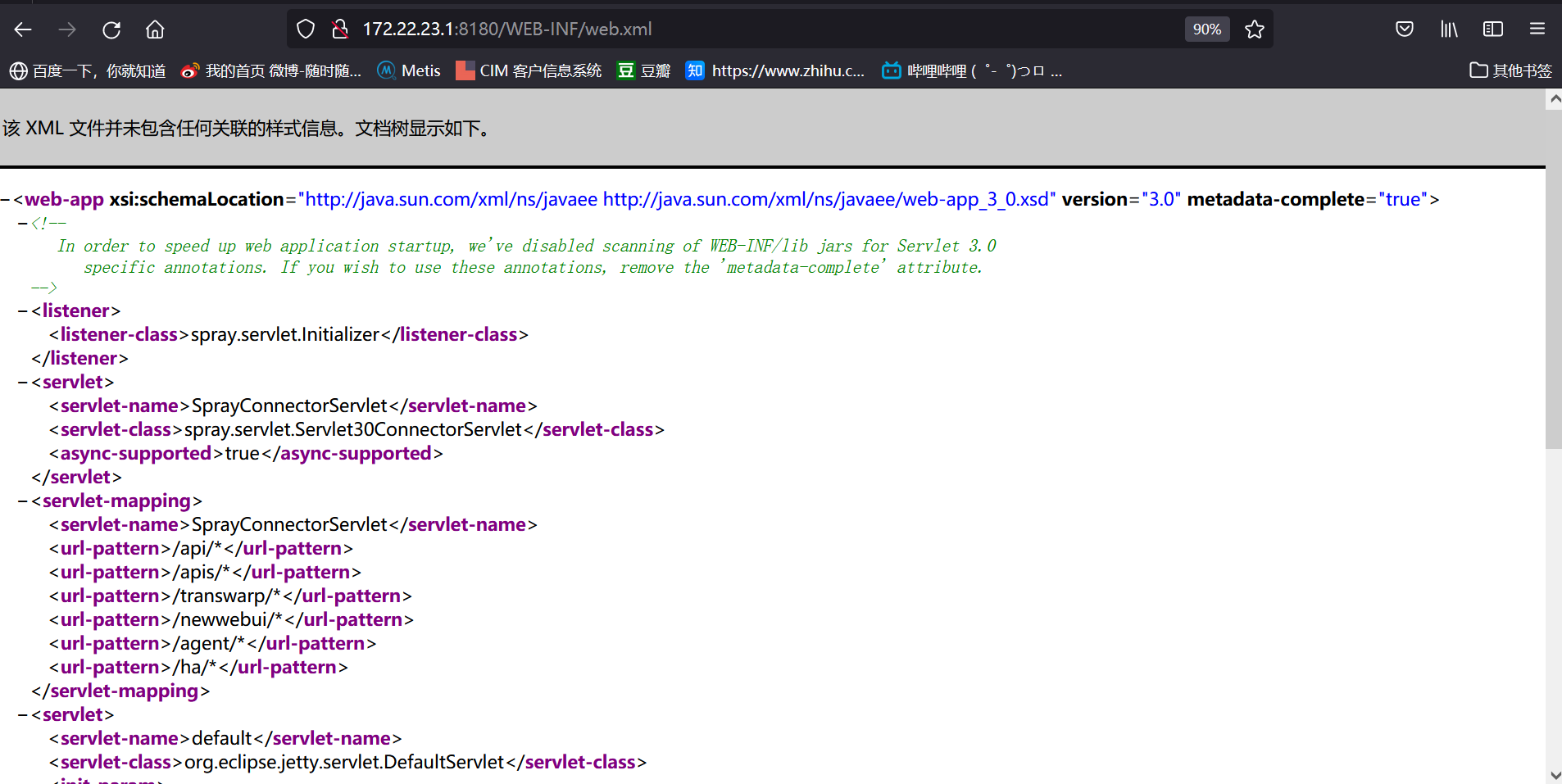The width and height of the screenshot is (1562, 784).
Task: Click the forward navigation arrow
Action: (x=67, y=28)
